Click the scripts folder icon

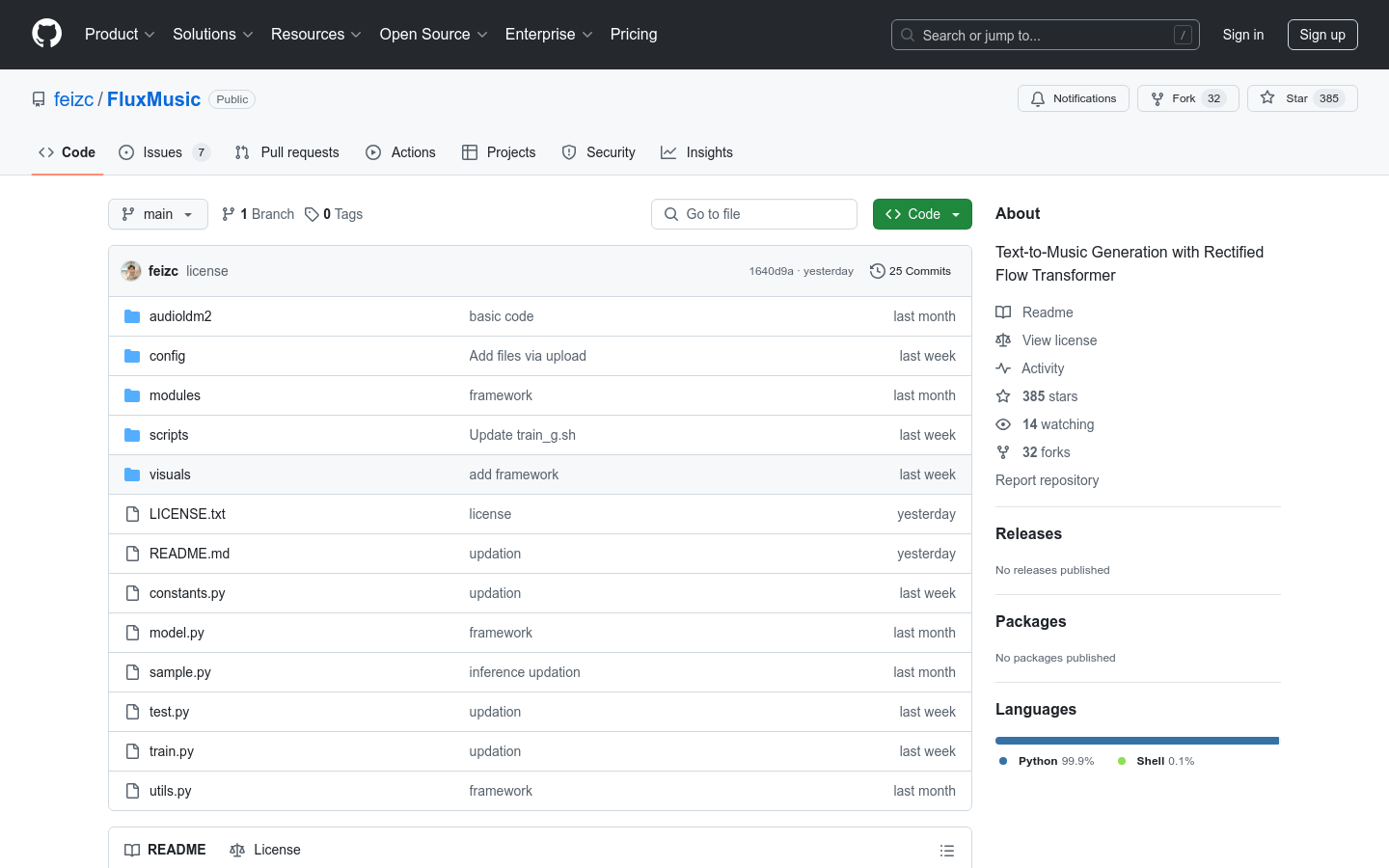click(x=132, y=435)
